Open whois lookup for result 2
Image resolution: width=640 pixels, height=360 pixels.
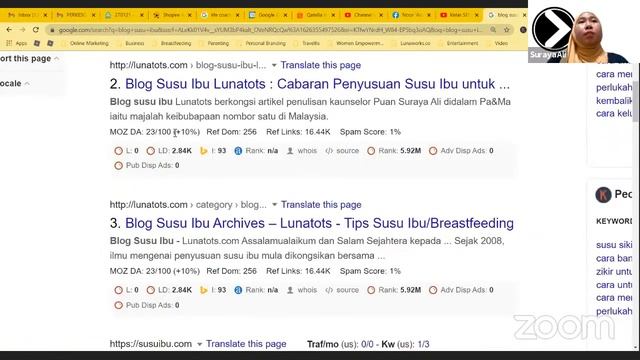[302, 151]
